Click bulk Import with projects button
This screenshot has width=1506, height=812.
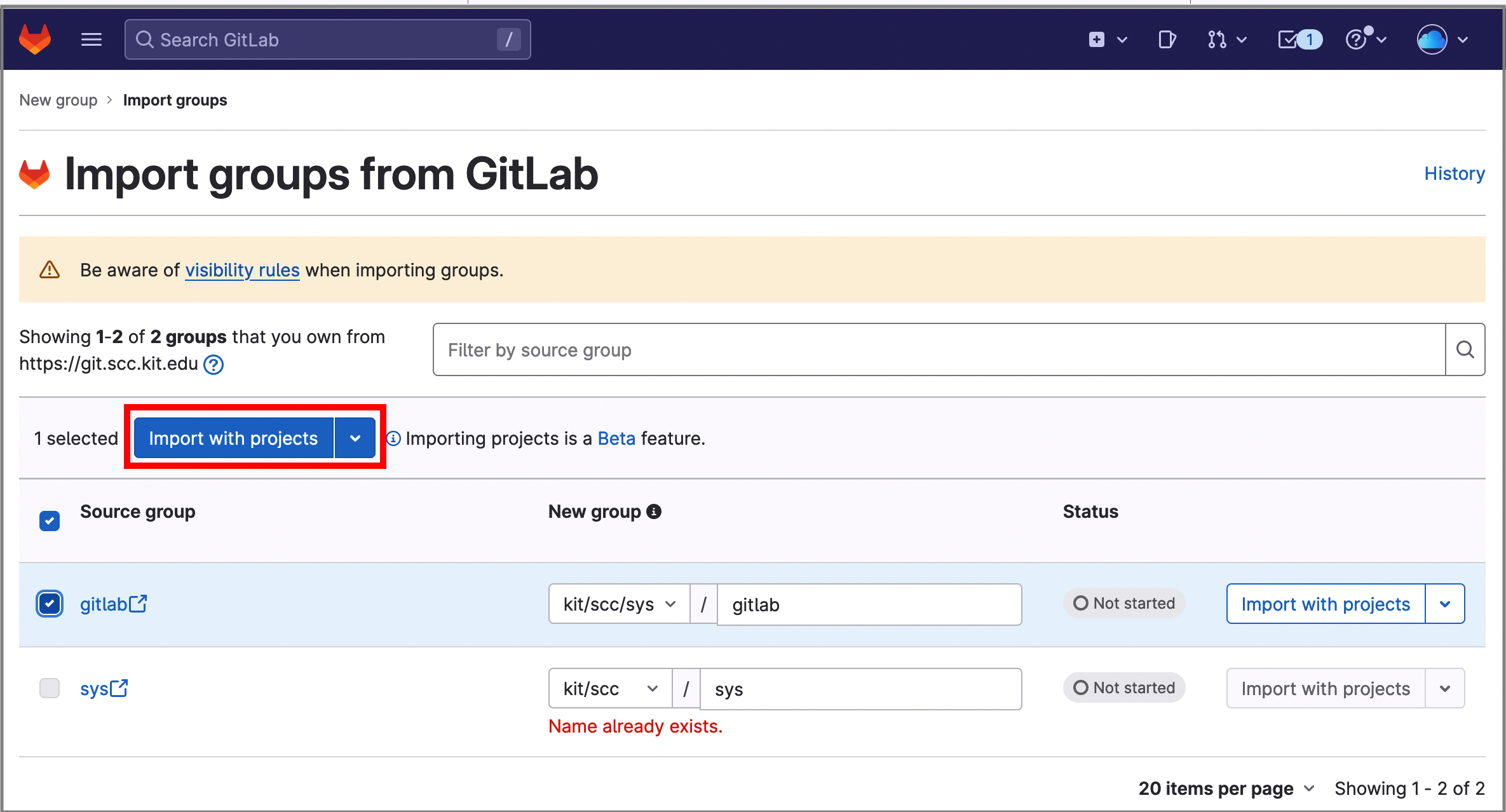point(233,438)
